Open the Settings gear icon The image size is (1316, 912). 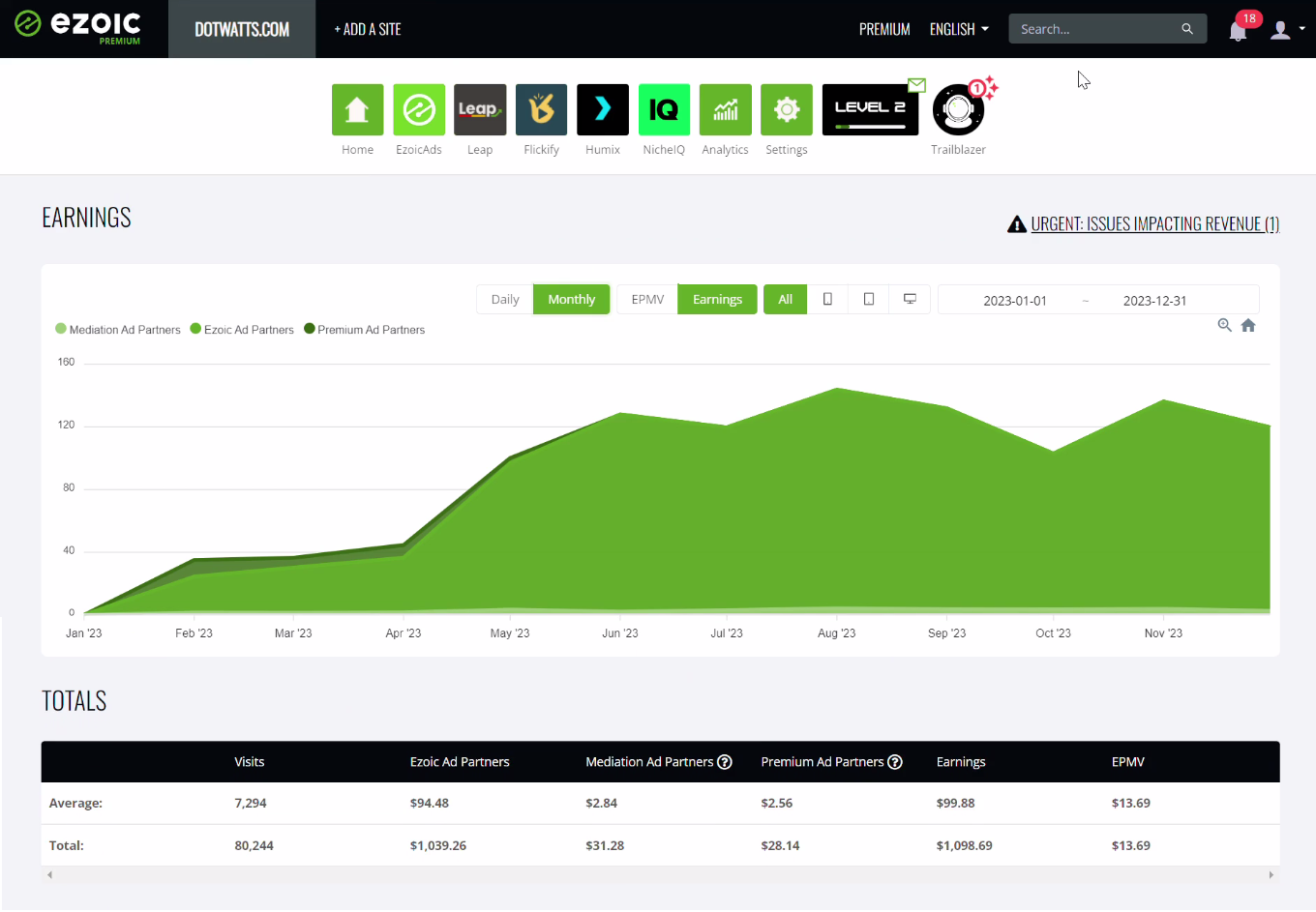tap(787, 109)
